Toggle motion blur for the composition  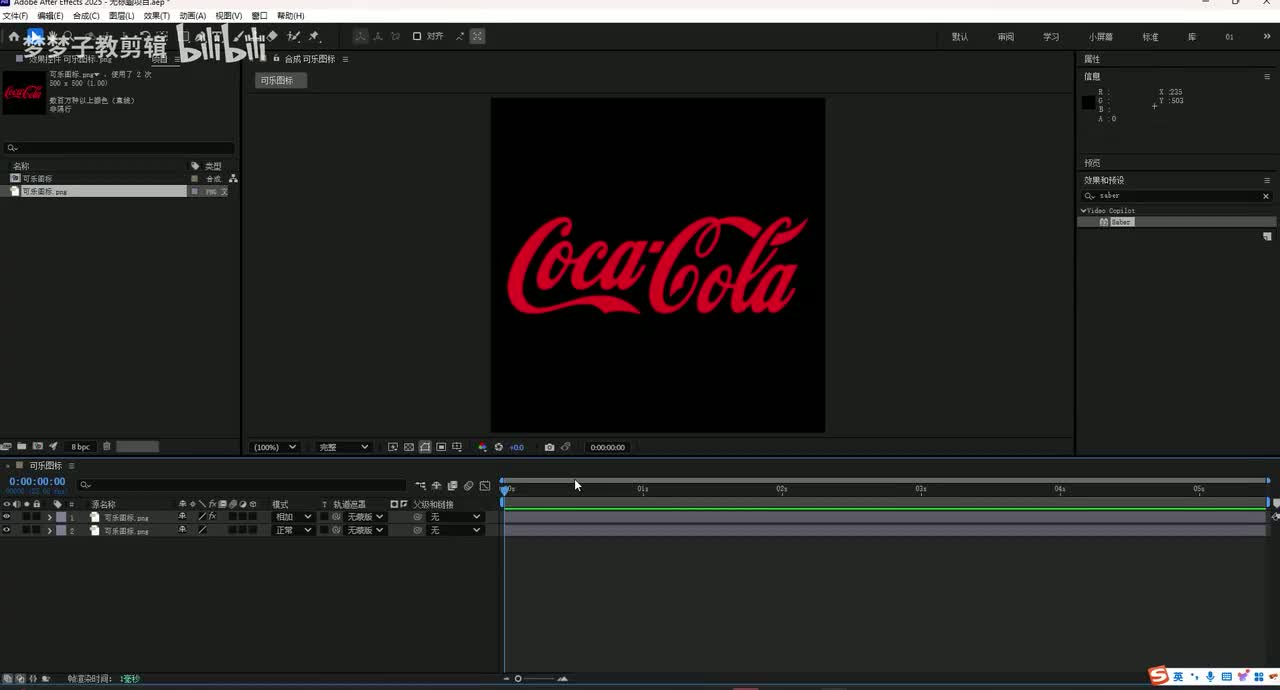coord(468,486)
